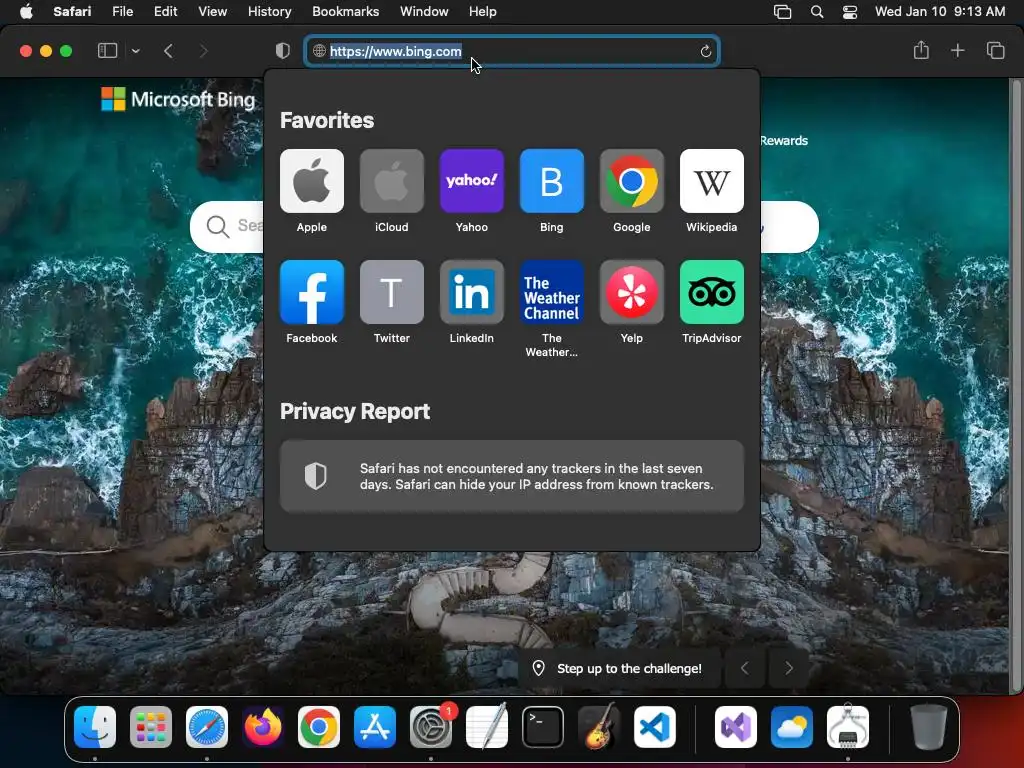Open the iCloud favorite tile
The image size is (1024, 768).
[x=391, y=181]
